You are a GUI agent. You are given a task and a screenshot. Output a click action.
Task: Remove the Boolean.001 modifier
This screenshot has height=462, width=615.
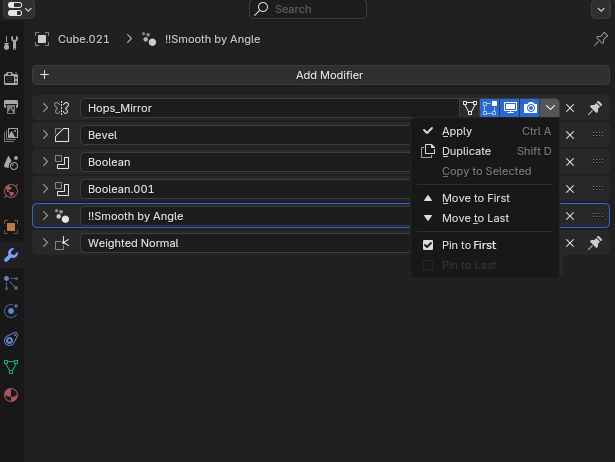tap(570, 189)
